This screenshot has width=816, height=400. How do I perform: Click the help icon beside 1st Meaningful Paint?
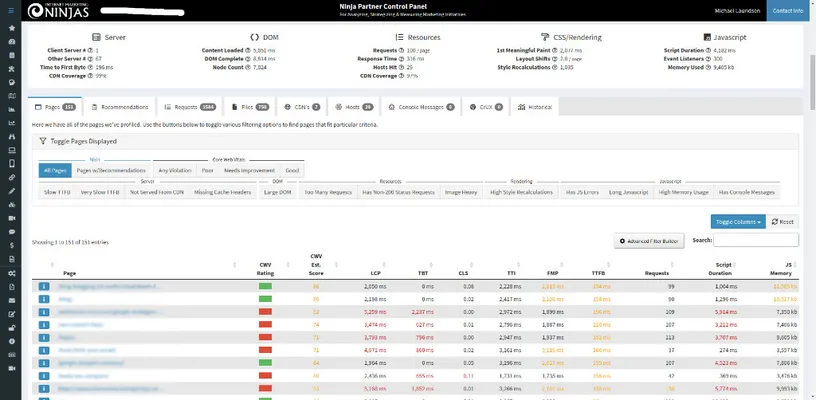[x=555, y=49]
